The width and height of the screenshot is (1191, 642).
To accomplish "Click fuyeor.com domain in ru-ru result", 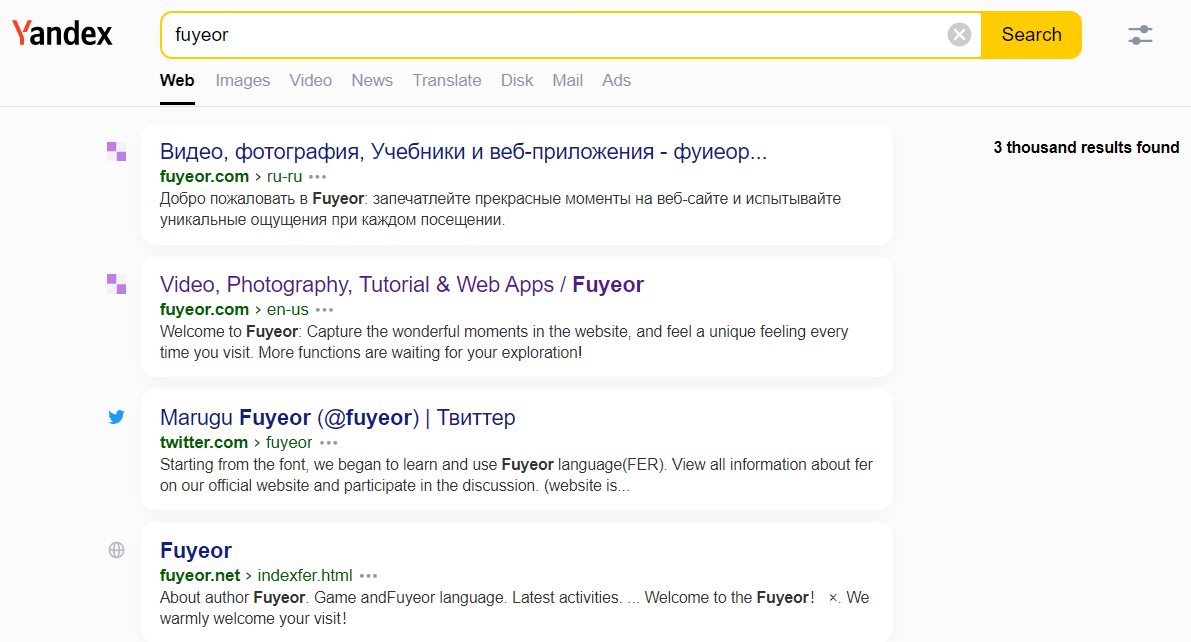I will pyautogui.click(x=204, y=176).
